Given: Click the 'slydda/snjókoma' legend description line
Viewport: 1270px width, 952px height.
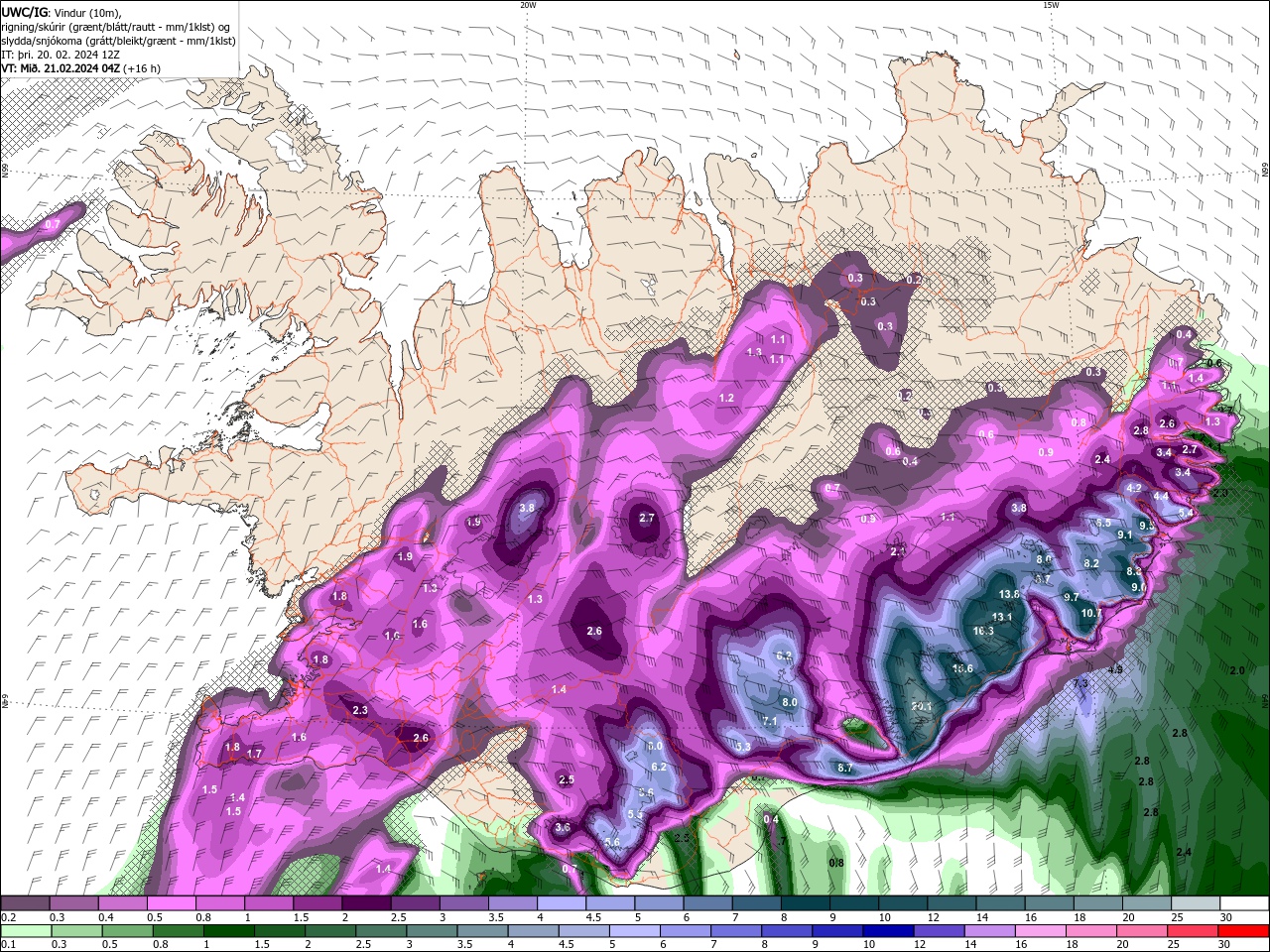Looking at the screenshot, I should coord(118,41).
